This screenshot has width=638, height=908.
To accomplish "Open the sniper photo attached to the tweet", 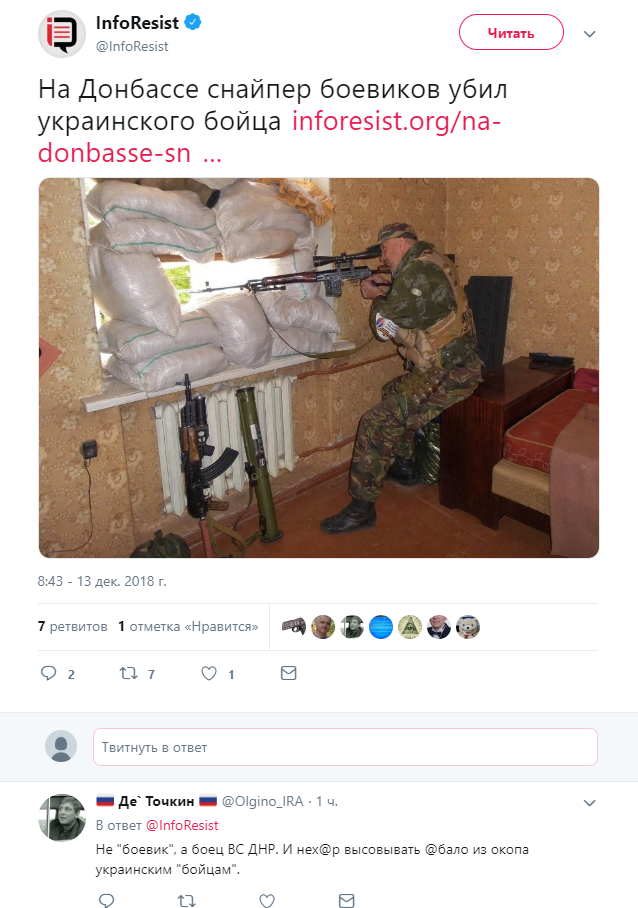I will [x=318, y=368].
